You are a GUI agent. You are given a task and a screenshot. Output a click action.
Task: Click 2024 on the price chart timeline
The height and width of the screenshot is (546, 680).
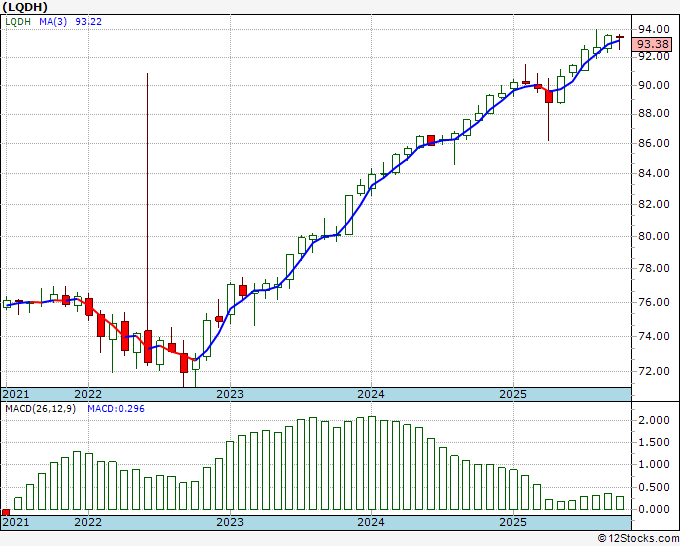click(371, 394)
